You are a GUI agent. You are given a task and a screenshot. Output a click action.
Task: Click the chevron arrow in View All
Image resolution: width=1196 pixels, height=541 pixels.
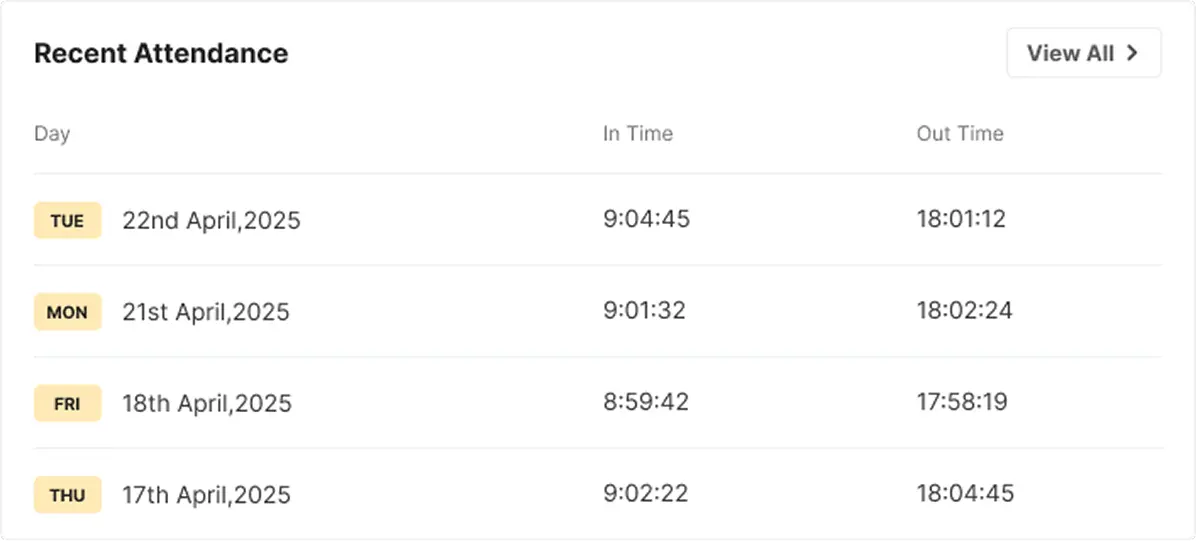pyautogui.click(x=1132, y=53)
